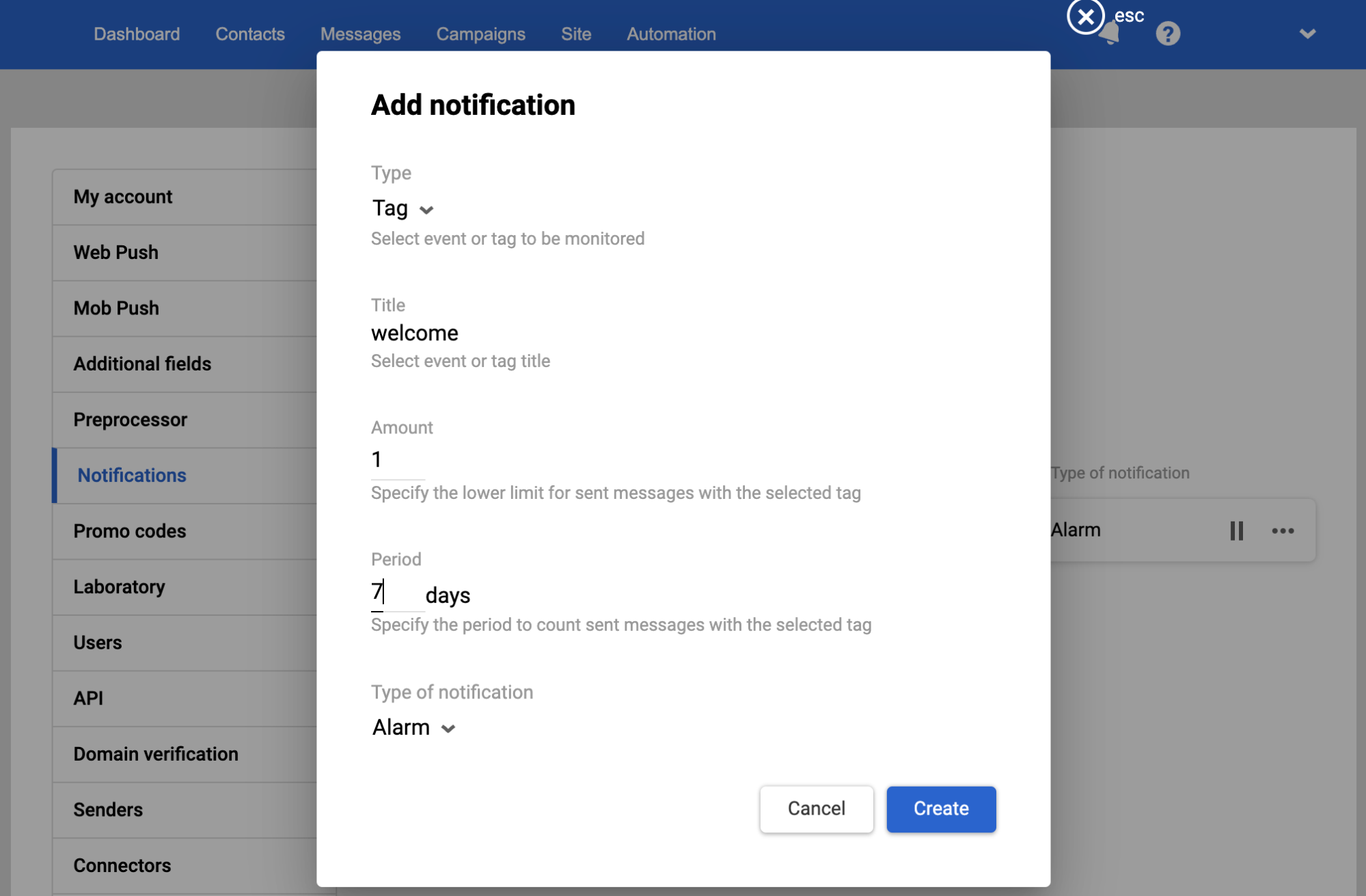Switch to Web Push settings
The image size is (1366, 896).
pyautogui.click(x=116, y=252)
